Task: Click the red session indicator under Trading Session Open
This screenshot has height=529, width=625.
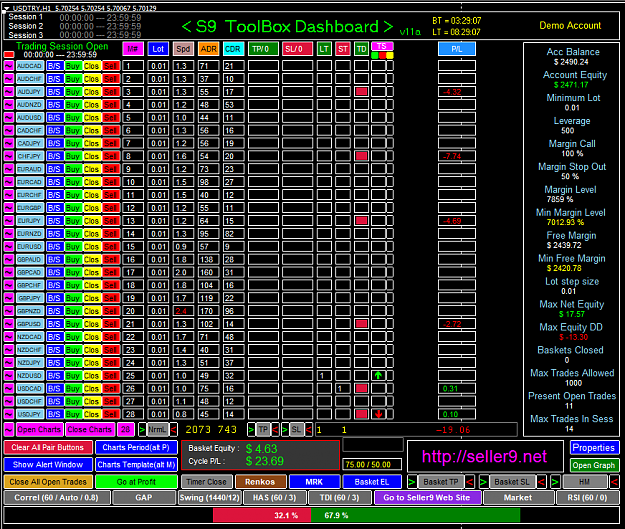Action: (x=9, y=55)
